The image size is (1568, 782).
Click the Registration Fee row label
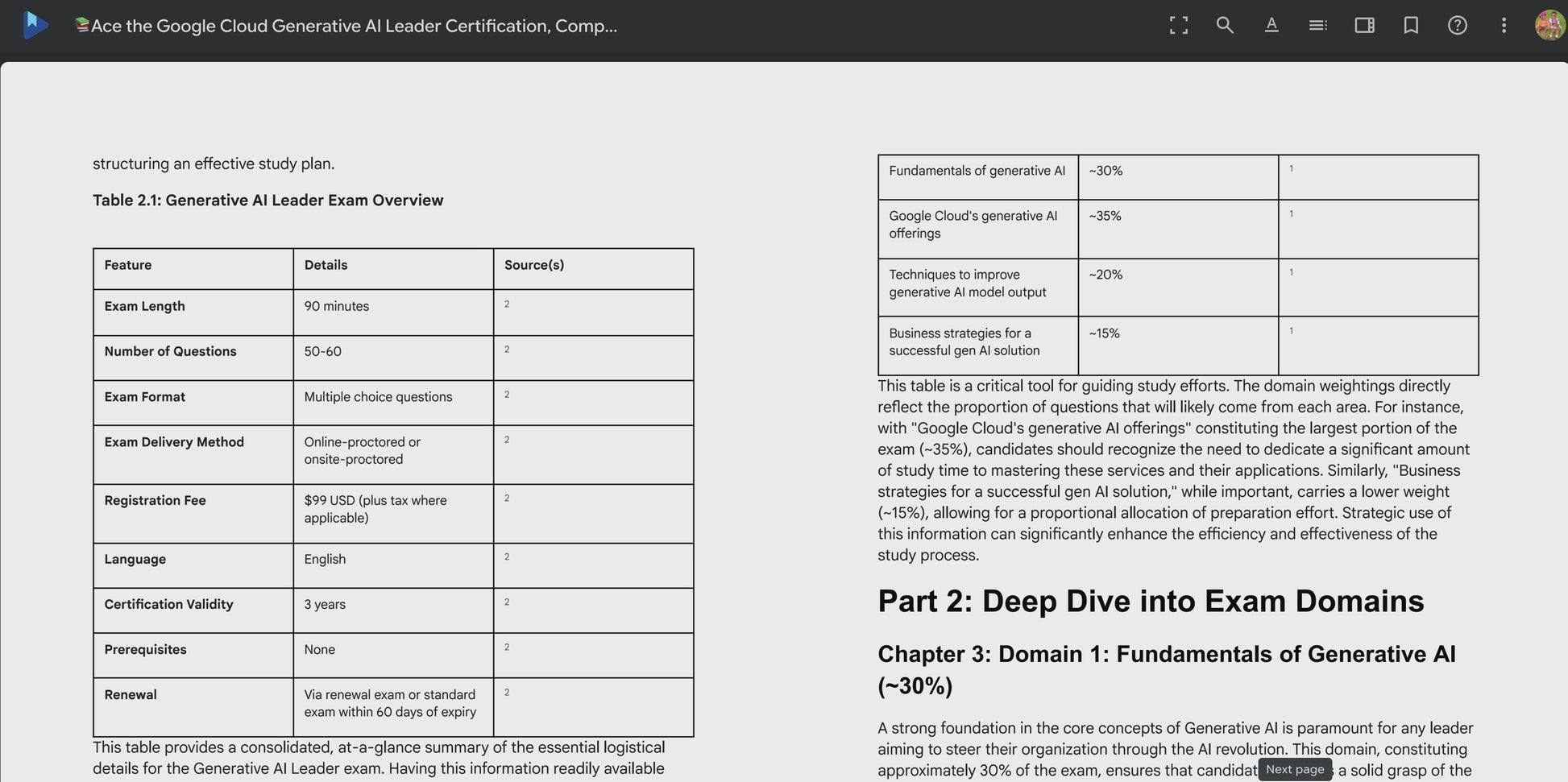coord(155,500)
